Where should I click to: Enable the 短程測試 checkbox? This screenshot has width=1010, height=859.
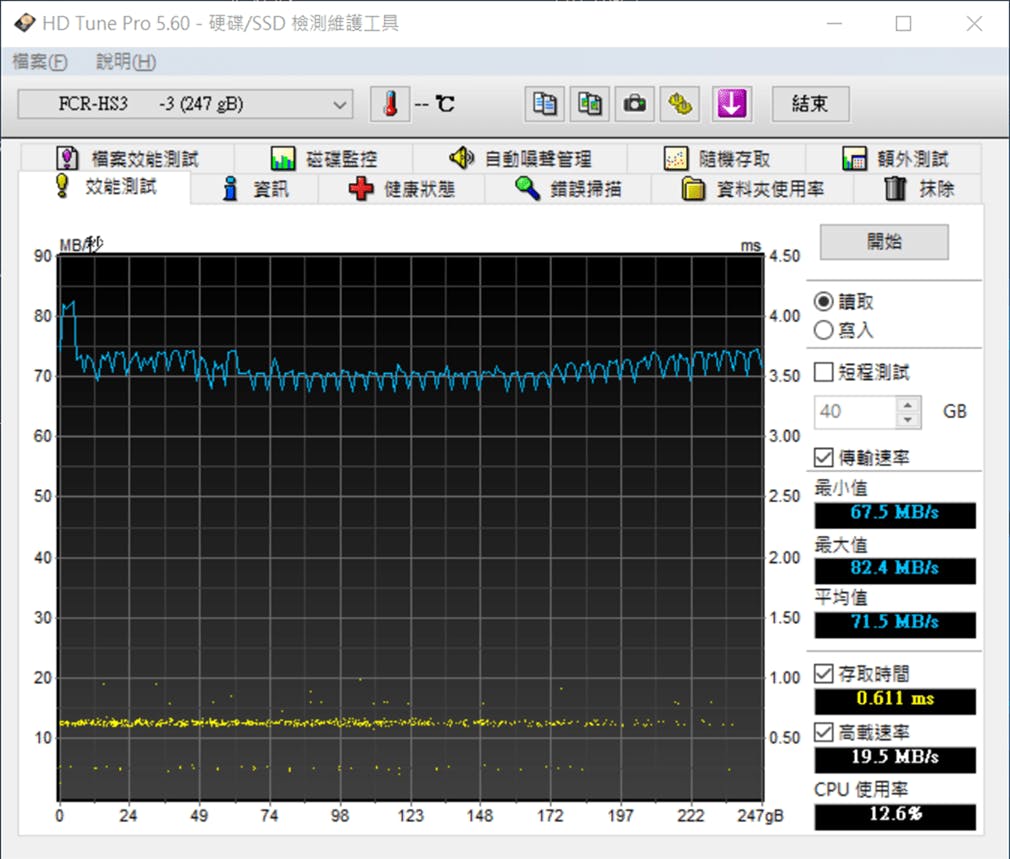[822, 371]
